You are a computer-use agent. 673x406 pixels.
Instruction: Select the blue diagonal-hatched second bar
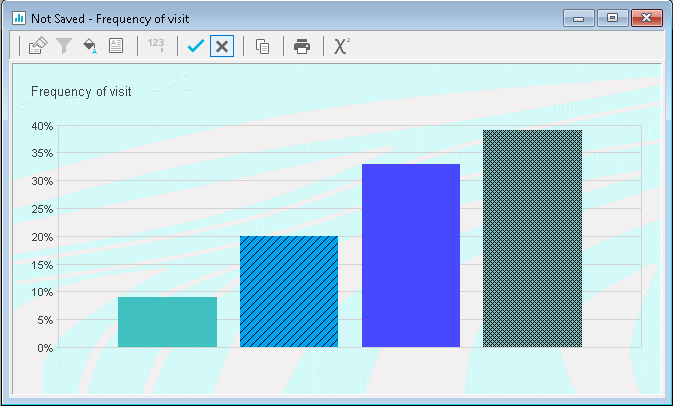(289, 291)
